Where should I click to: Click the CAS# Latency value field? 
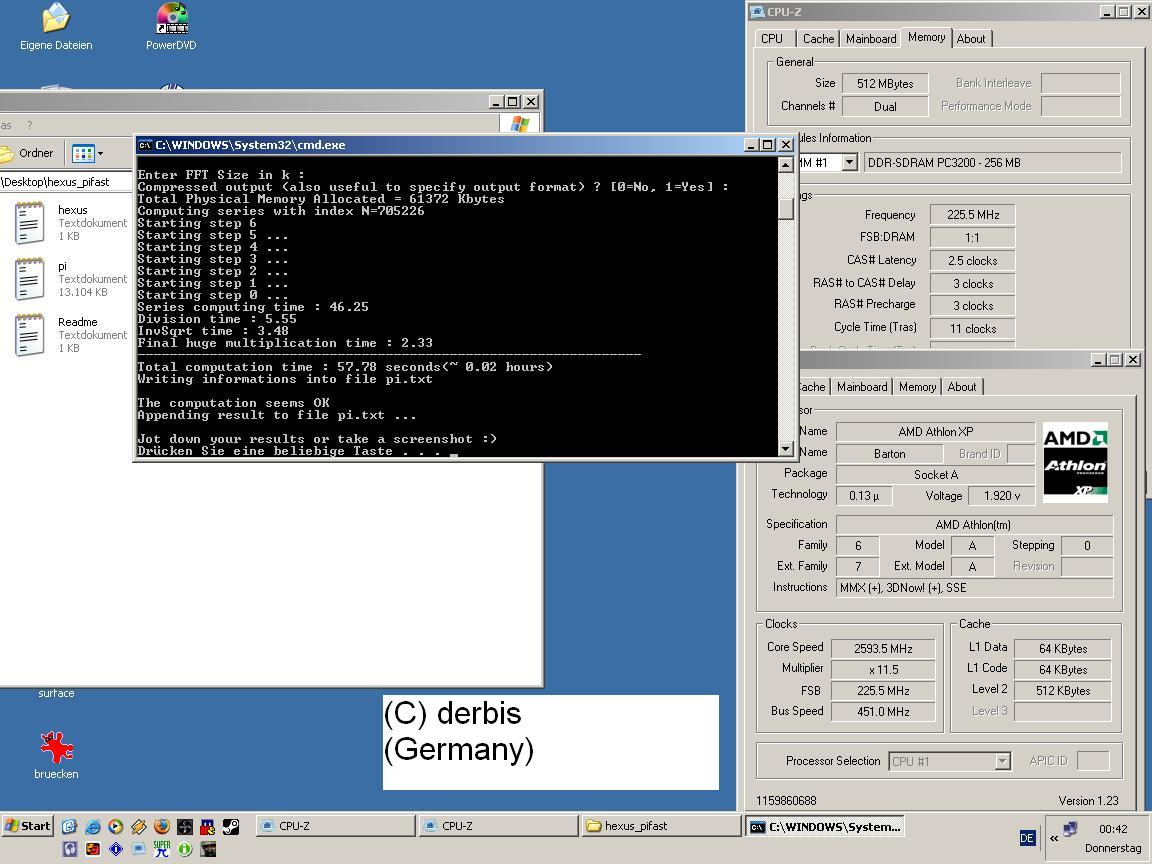tap(973, 260)
